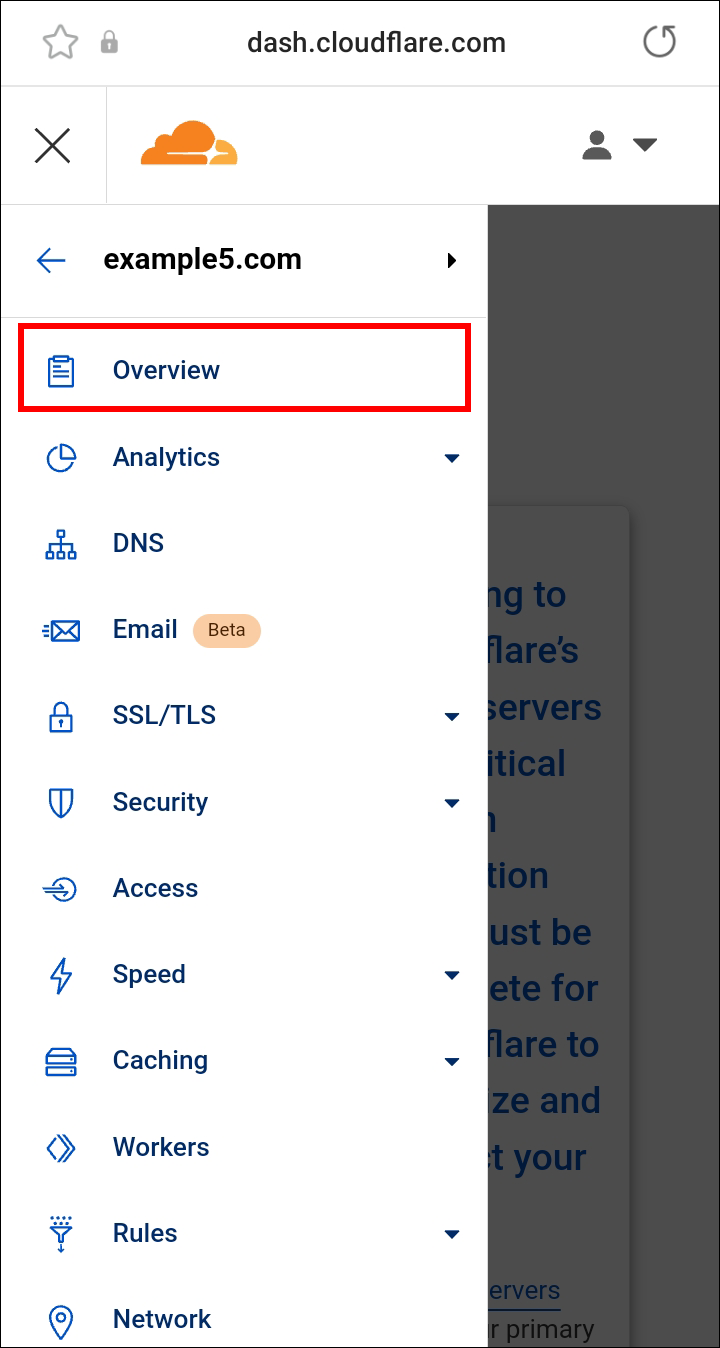Expand the example5.com site switcher arrow
This screenshot has width=720, height=1348.
coord(452,261)
